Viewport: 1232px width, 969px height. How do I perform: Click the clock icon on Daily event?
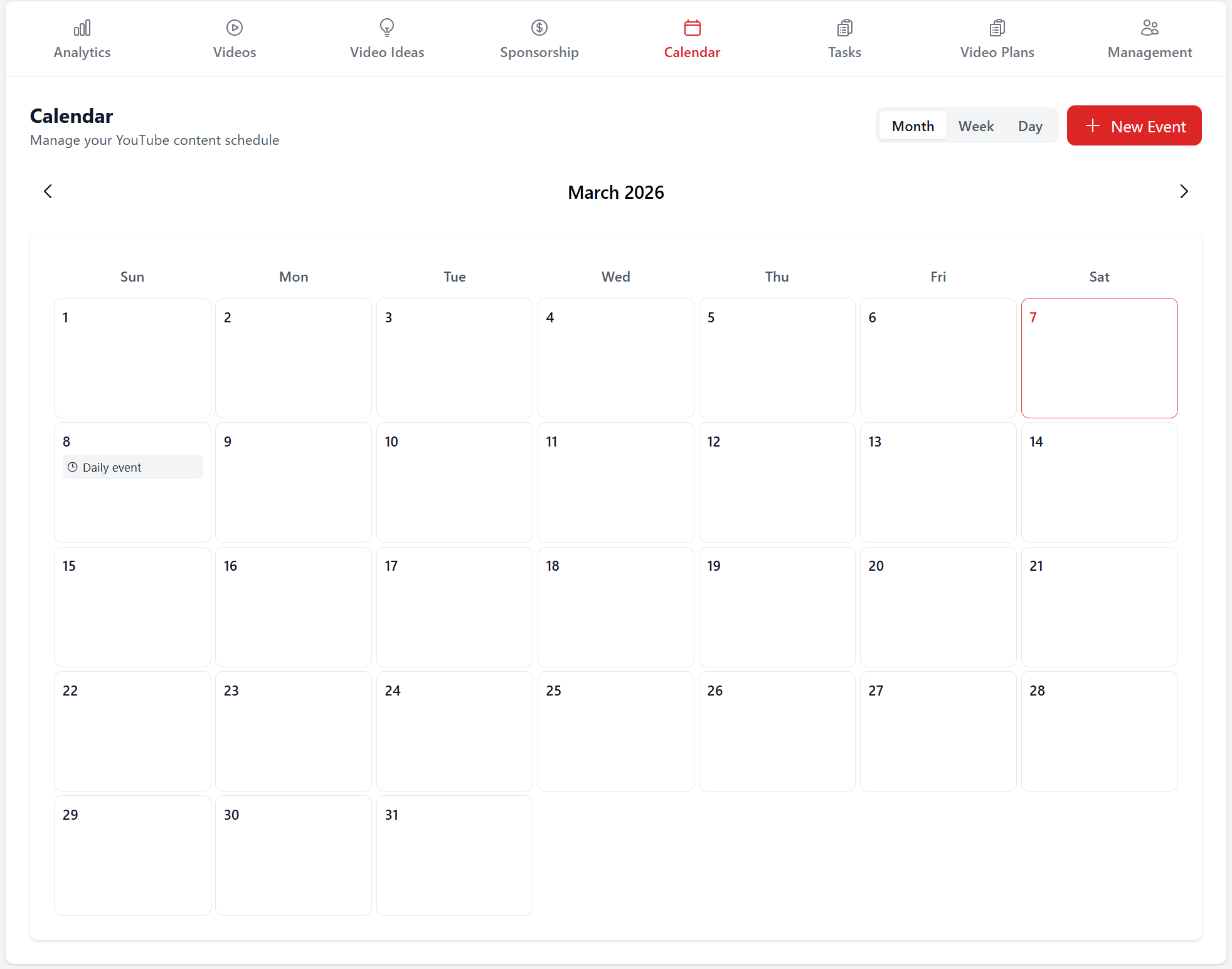pos(73,467)
